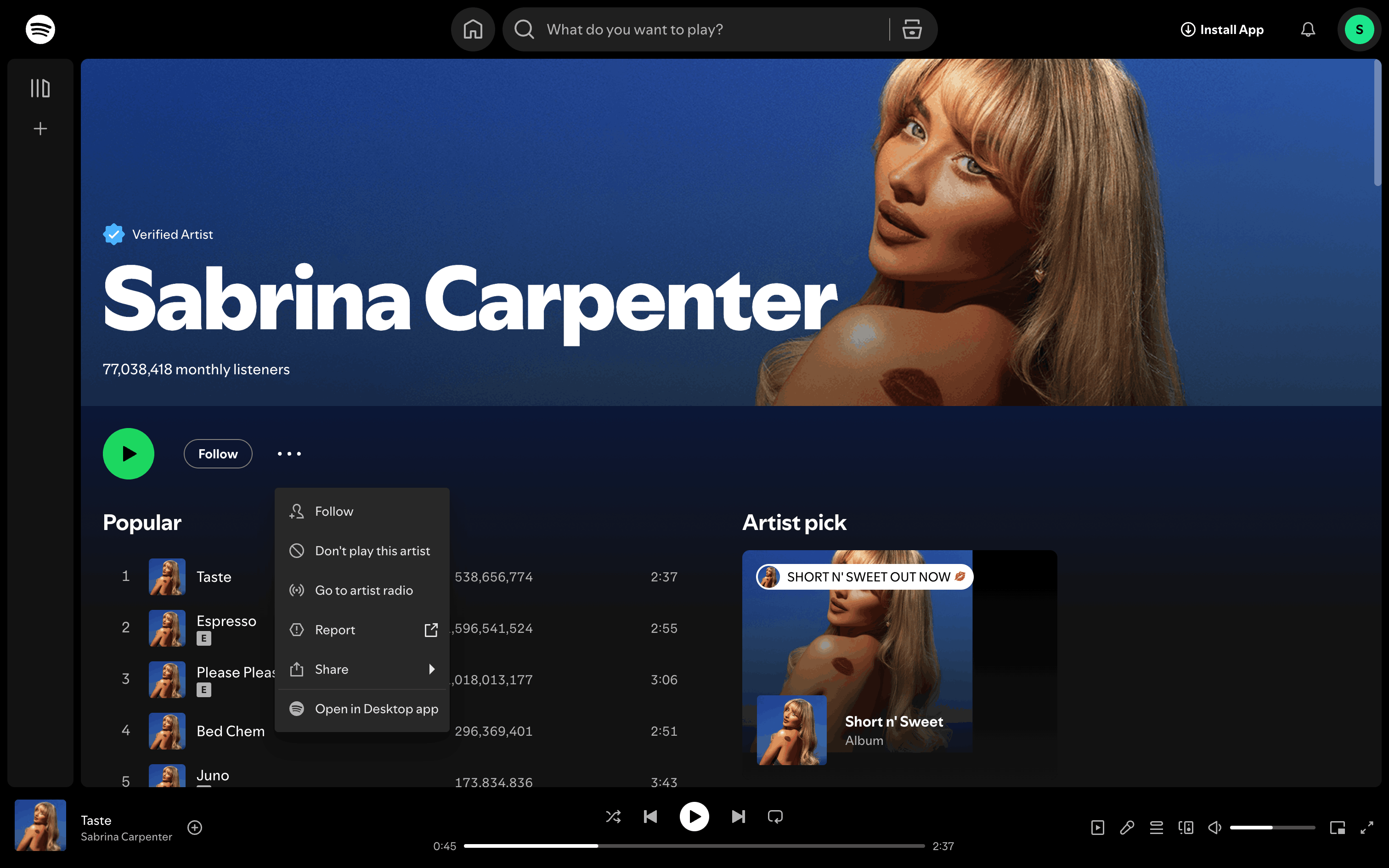Add Taste to Liked Songs
This screenshot has height=868, width=1389.
click(195, 827)
